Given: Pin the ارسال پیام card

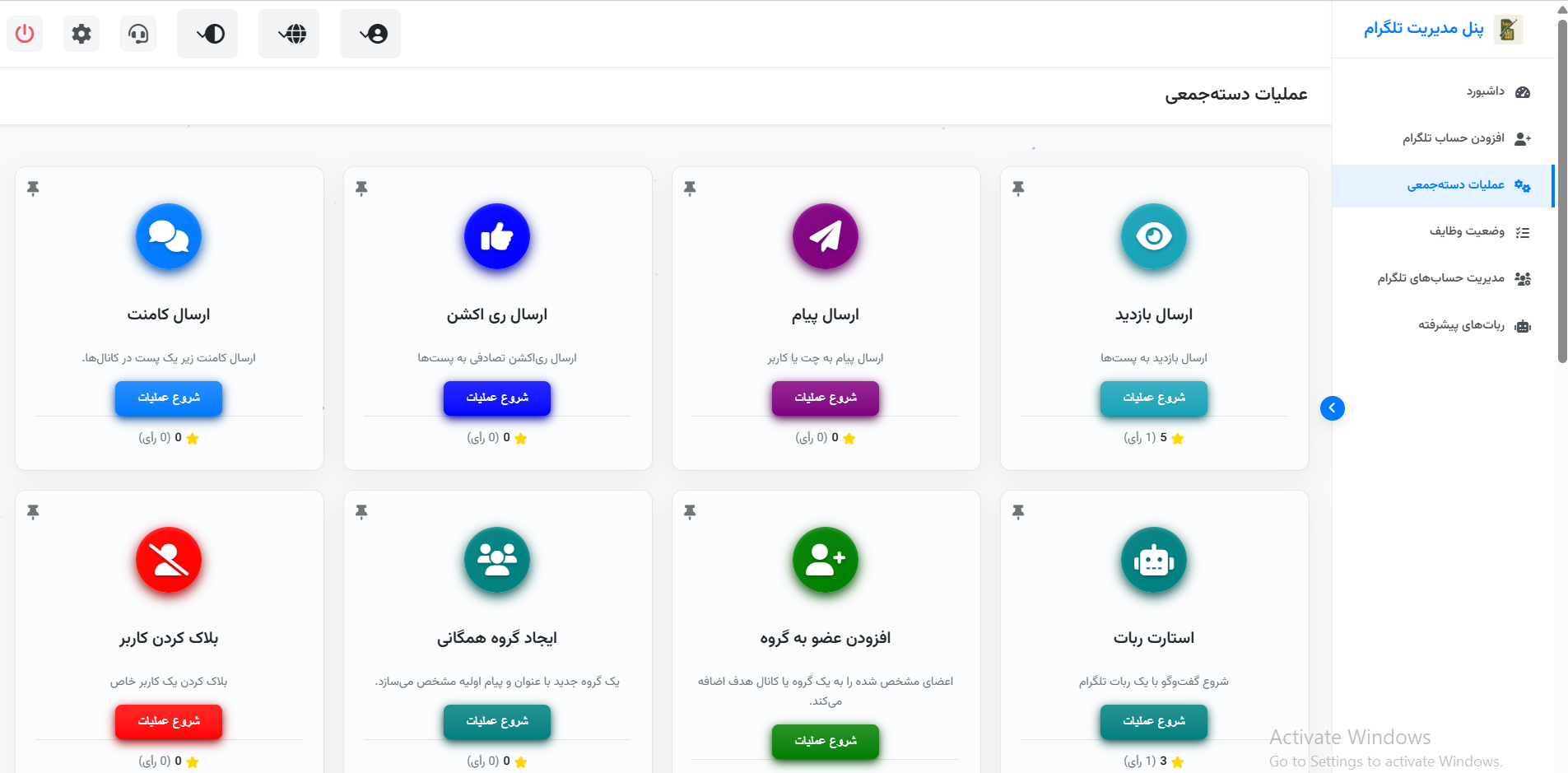Looking at the screenshot, I should click(690, 189).
